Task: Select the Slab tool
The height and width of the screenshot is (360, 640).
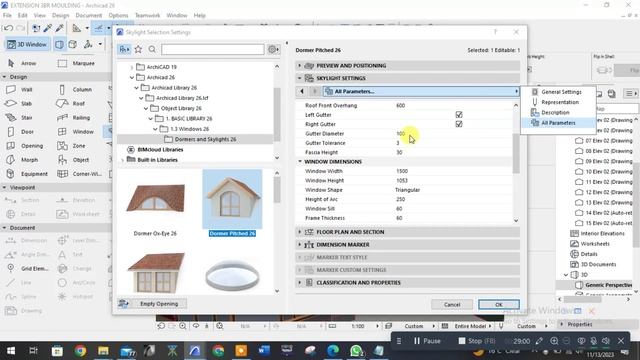Action: tap(19, 104)
